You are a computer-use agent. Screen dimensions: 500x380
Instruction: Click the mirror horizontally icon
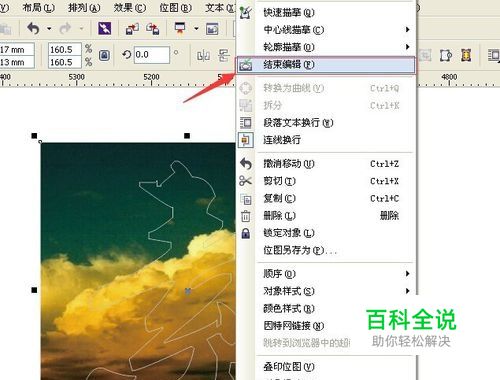click(x=203, y=55)
